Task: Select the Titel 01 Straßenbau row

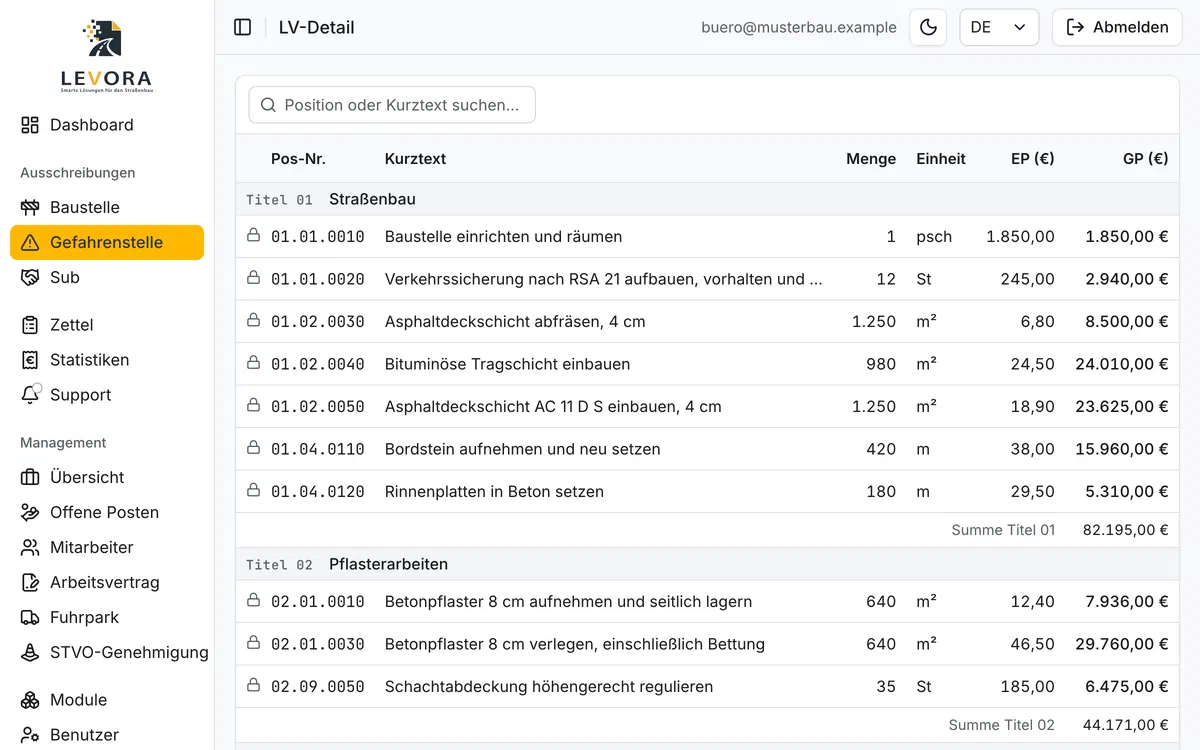Action: coord(707,199)
